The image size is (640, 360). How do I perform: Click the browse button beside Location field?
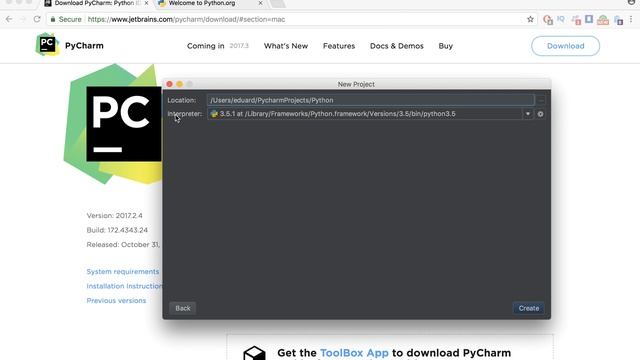[x=541, y=100]
